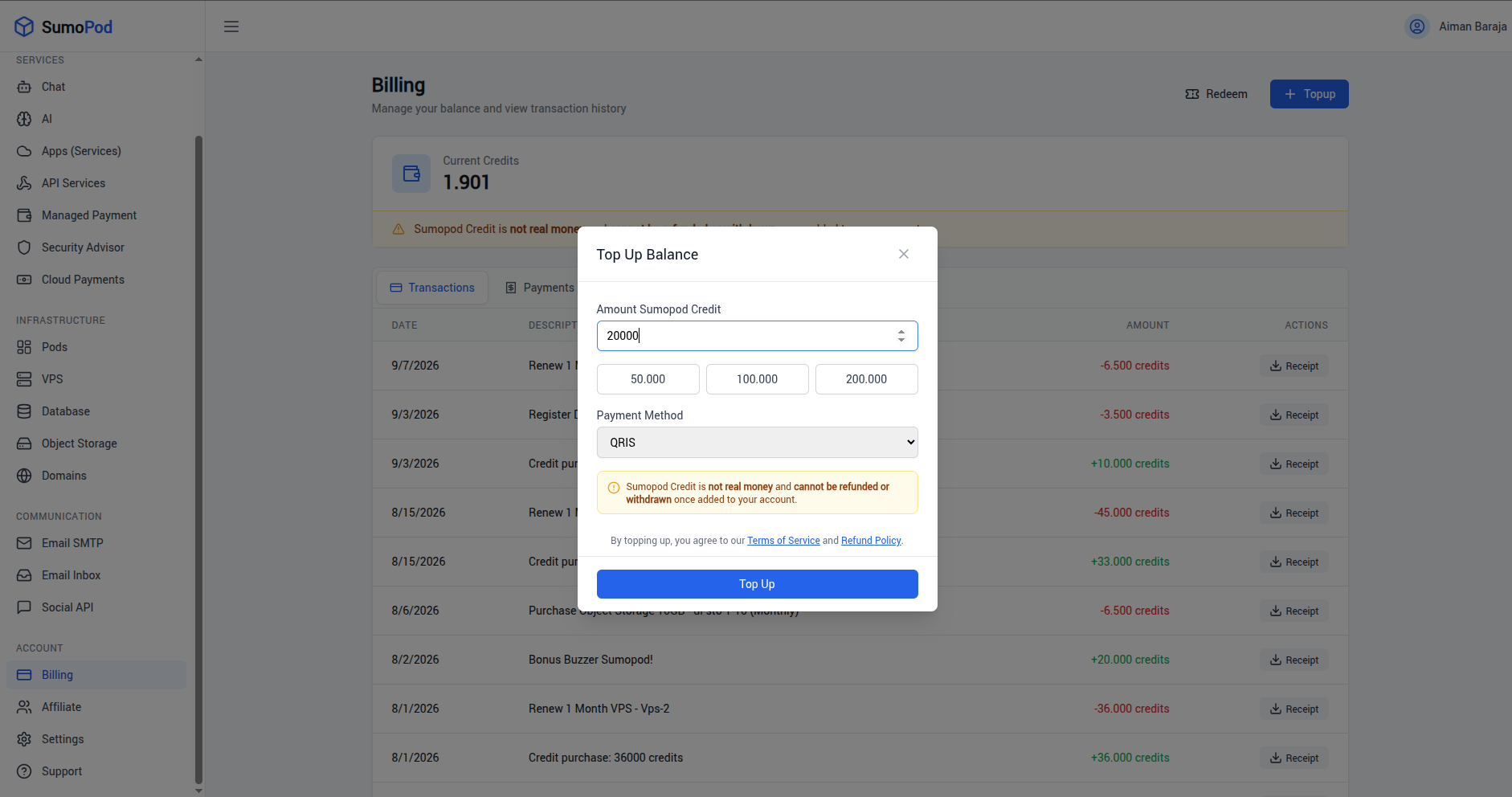
Task: Click the Affiliate people icon
Action: [24, 707]
